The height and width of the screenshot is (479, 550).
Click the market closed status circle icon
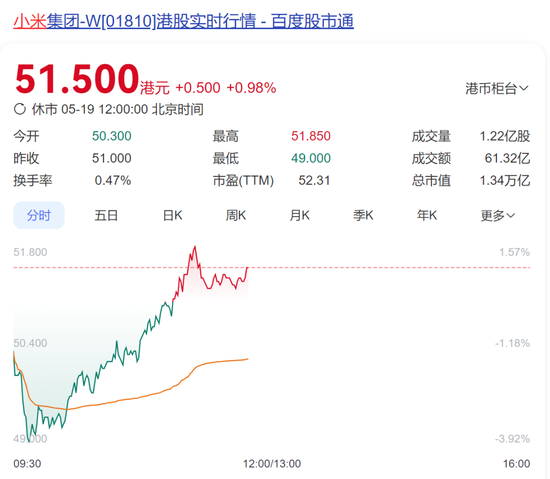tap(20, 109)
